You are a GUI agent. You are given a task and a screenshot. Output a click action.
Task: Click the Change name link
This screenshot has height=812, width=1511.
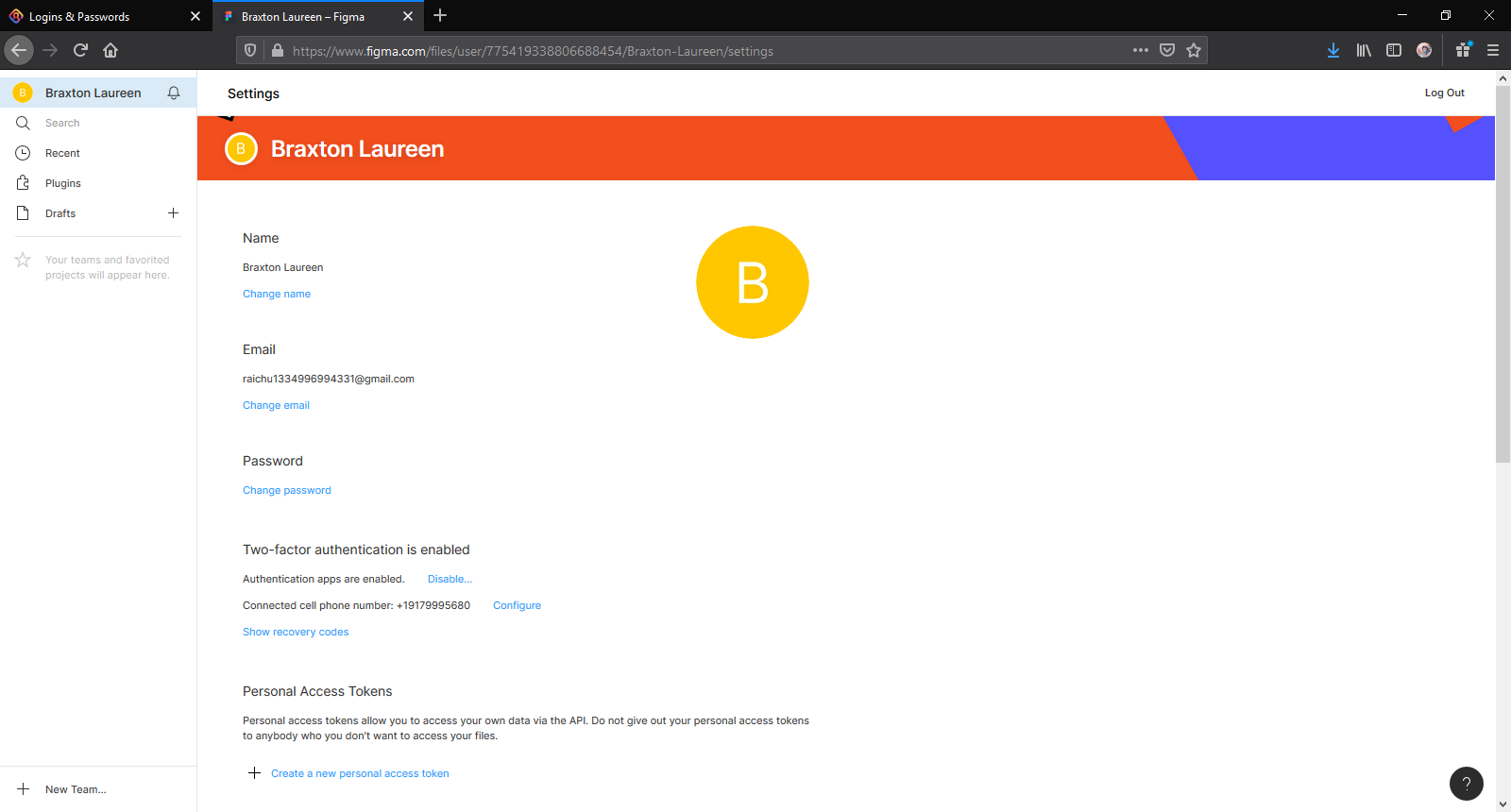(277, 294)
